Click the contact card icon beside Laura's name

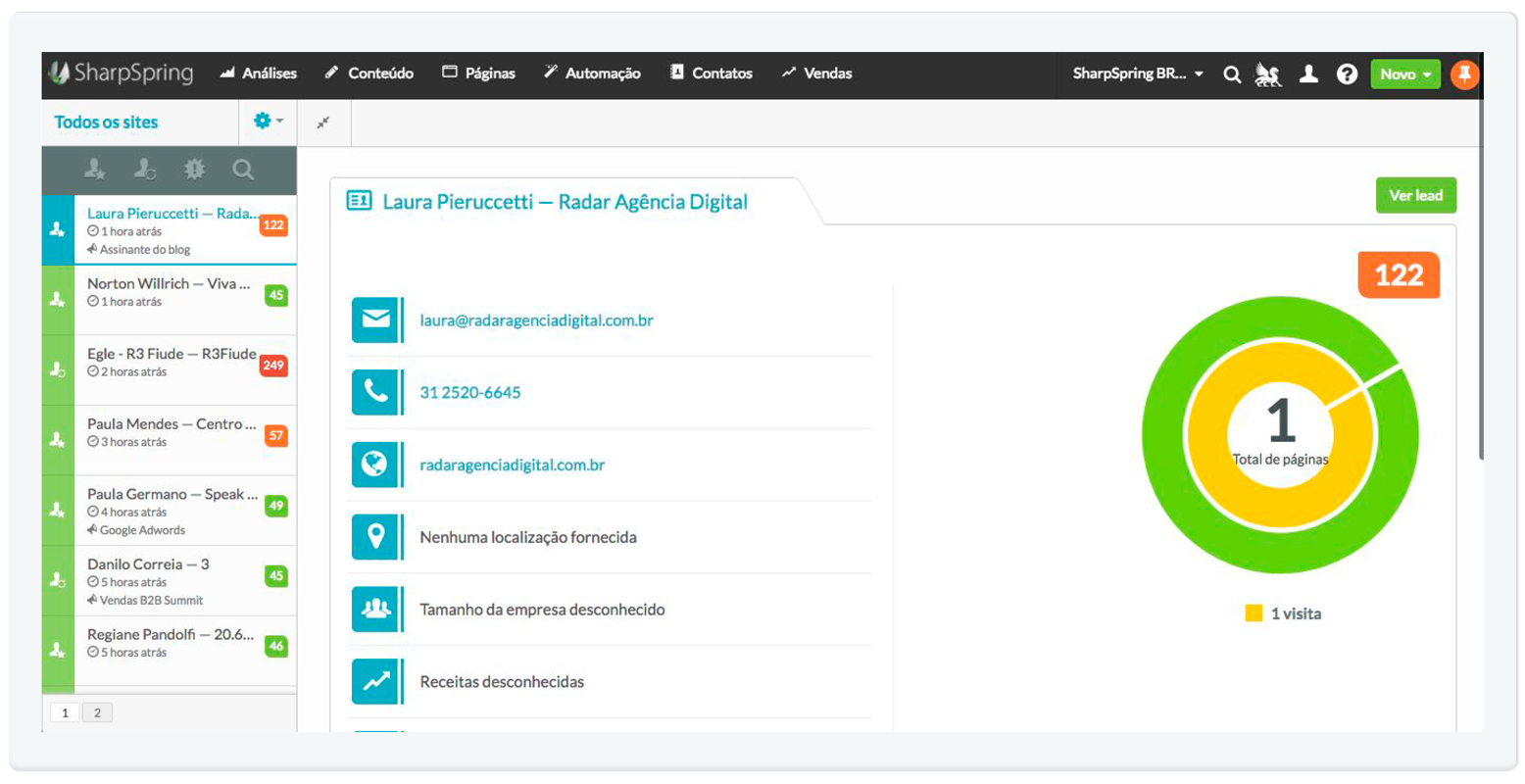pos(359,201)
